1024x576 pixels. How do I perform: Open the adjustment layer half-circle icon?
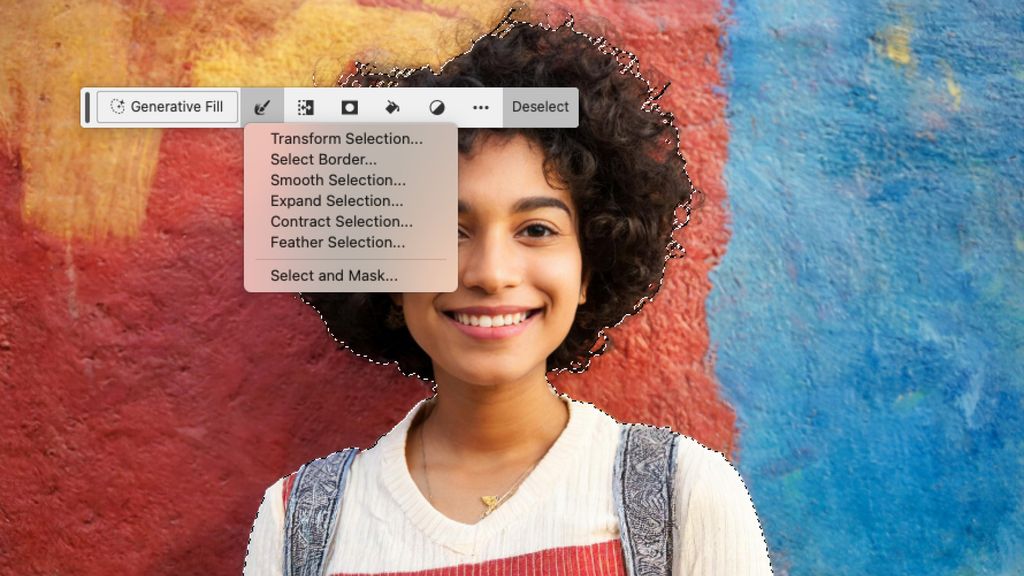[437, 107]
